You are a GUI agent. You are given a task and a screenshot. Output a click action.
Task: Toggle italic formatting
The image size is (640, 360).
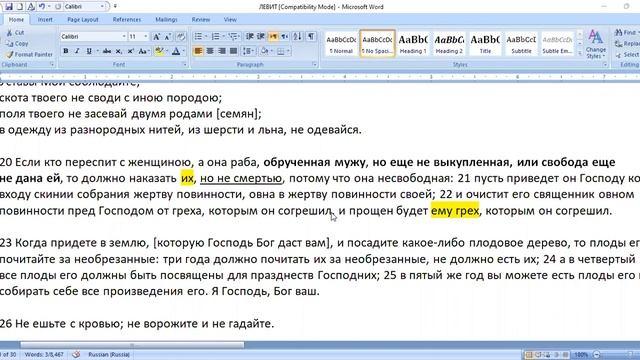77,51
